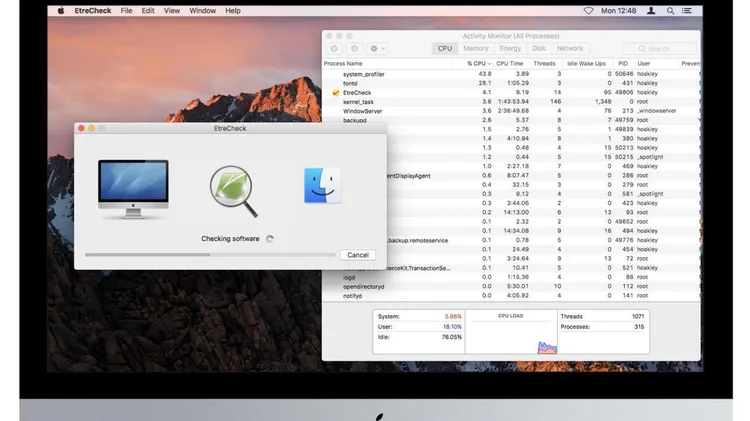Sort by CPU Time column header
Image resolution: width=750 pixels, height=421 pixels.
coord(509,64)
